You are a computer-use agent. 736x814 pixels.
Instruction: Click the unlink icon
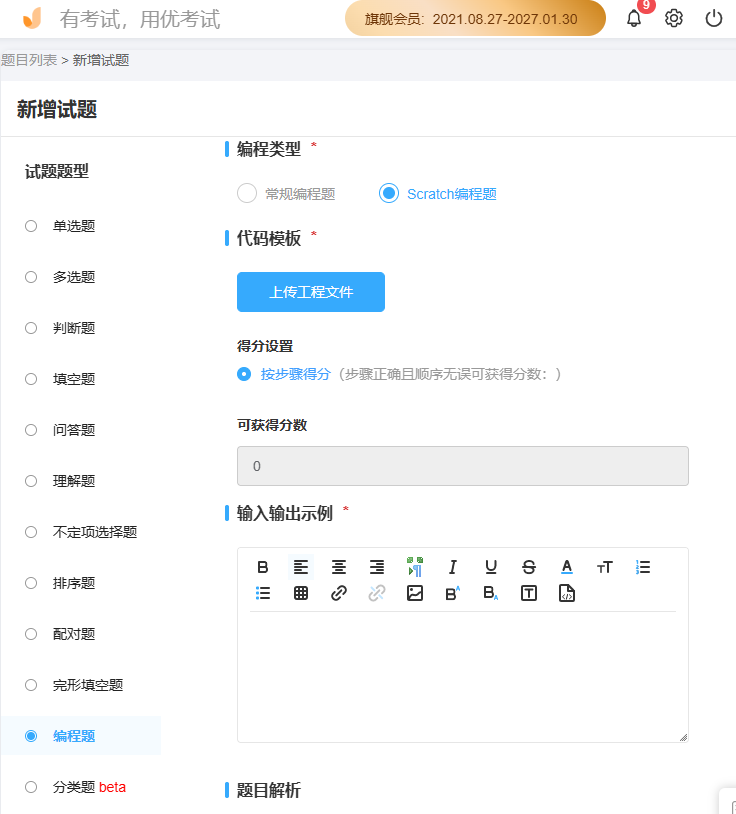(x=377, y=593)
